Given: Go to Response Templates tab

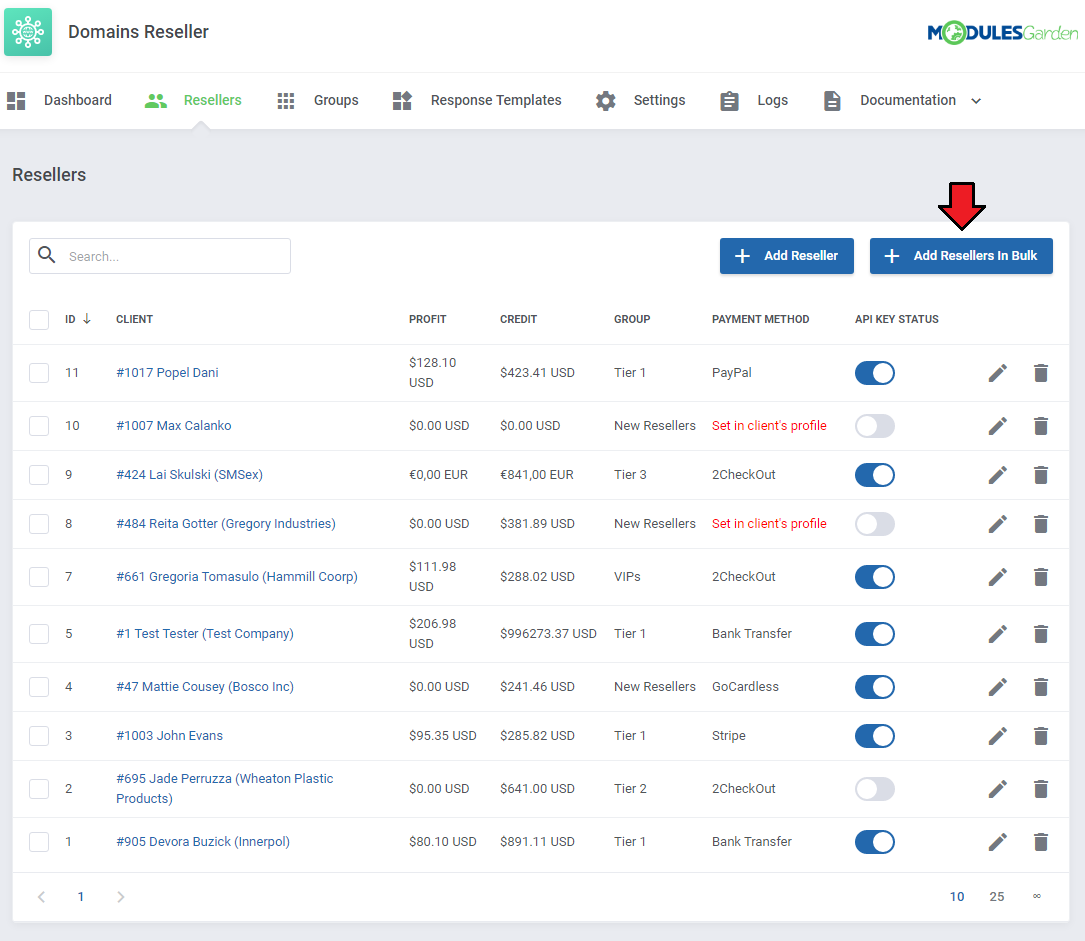Looking at the screenshot, I should tap(477, 101).
